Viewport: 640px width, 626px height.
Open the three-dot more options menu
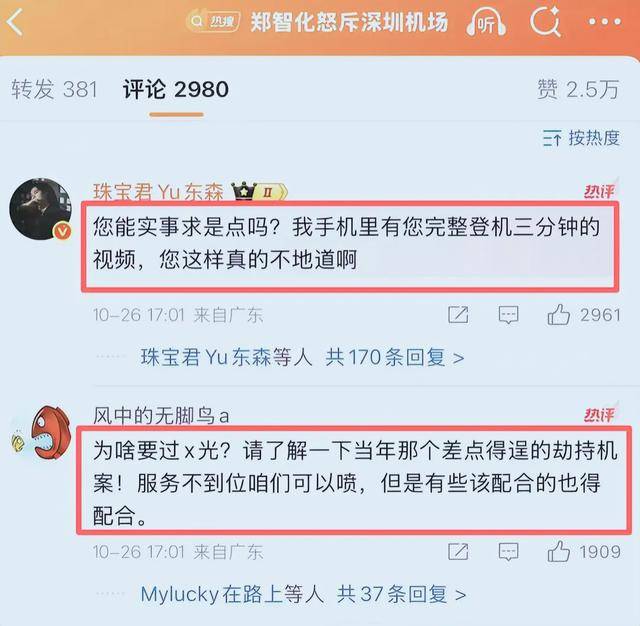(605, 22)
